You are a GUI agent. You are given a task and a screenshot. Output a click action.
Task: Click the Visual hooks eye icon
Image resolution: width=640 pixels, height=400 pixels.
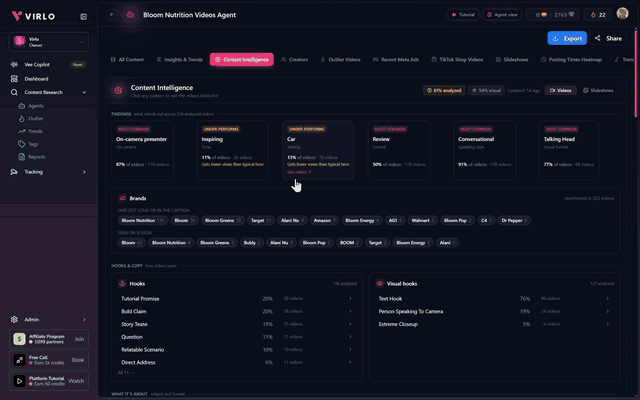[x=380, y=283]
